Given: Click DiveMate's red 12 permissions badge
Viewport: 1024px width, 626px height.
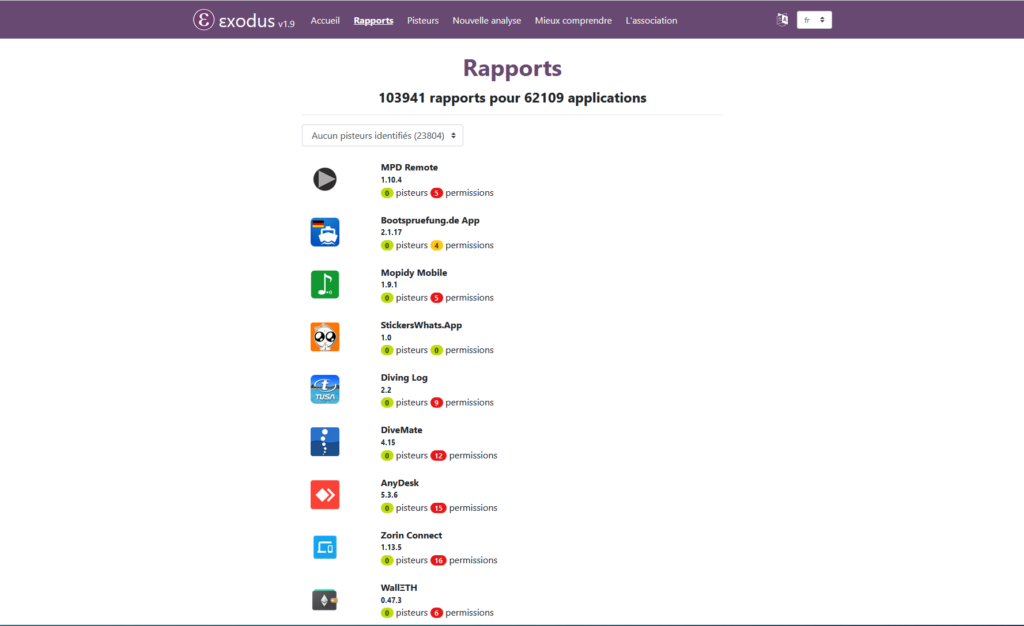Looking at the screenshot, I should (438, 456).
